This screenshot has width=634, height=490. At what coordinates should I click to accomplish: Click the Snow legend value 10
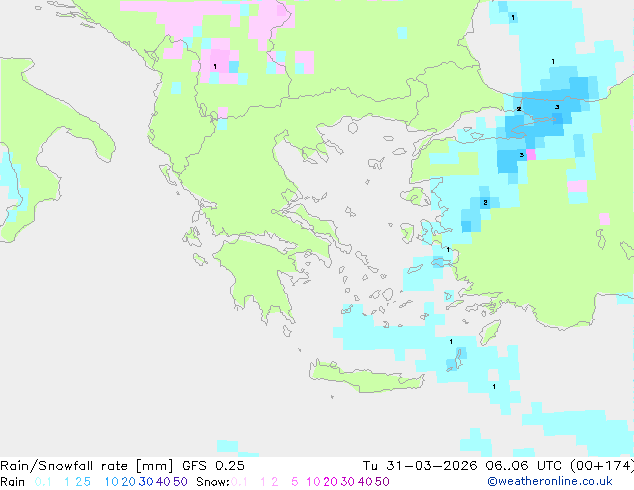[x=313, y=482]
